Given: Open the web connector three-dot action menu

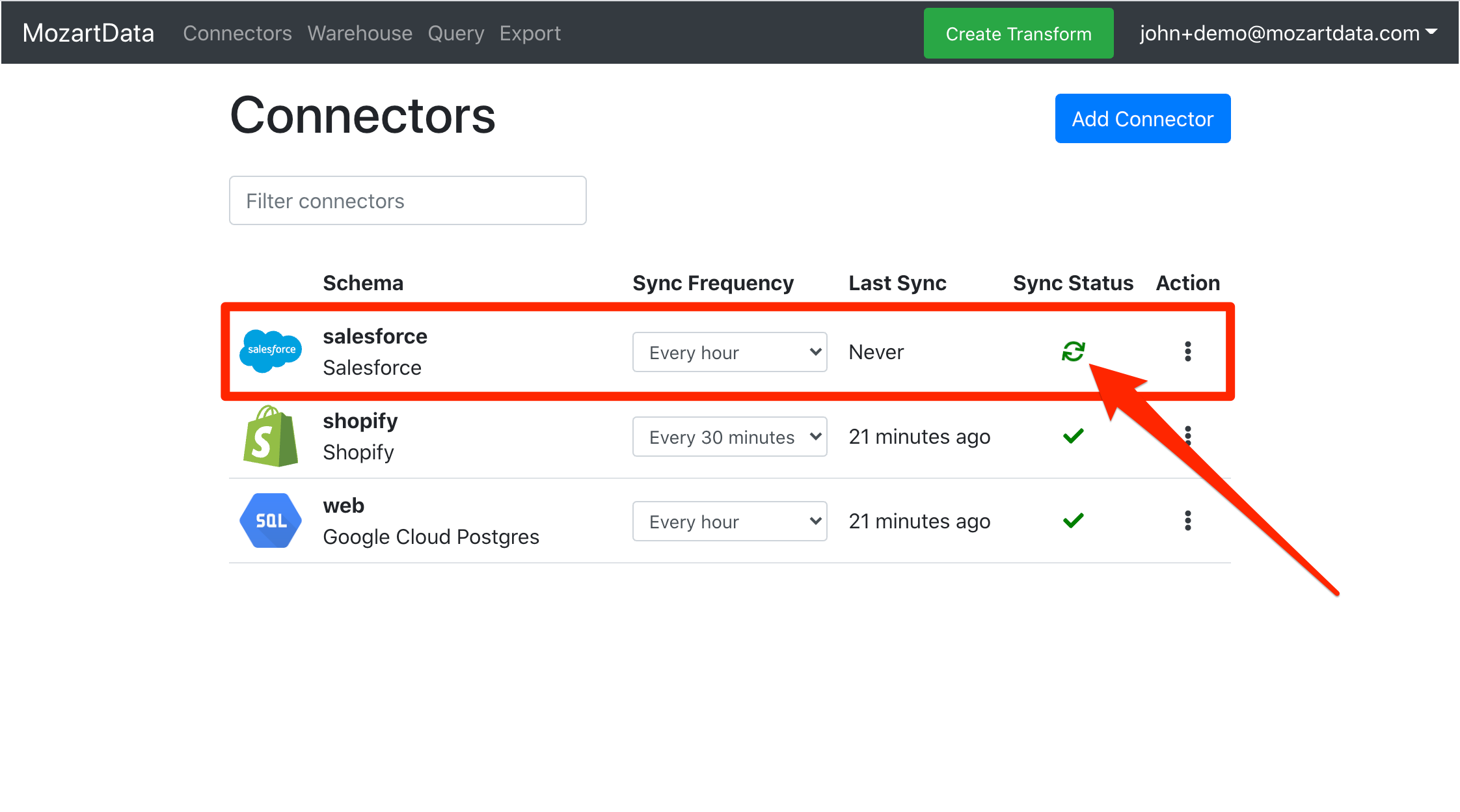Looking at the screenshot, I should click(x=1187, y=521).
